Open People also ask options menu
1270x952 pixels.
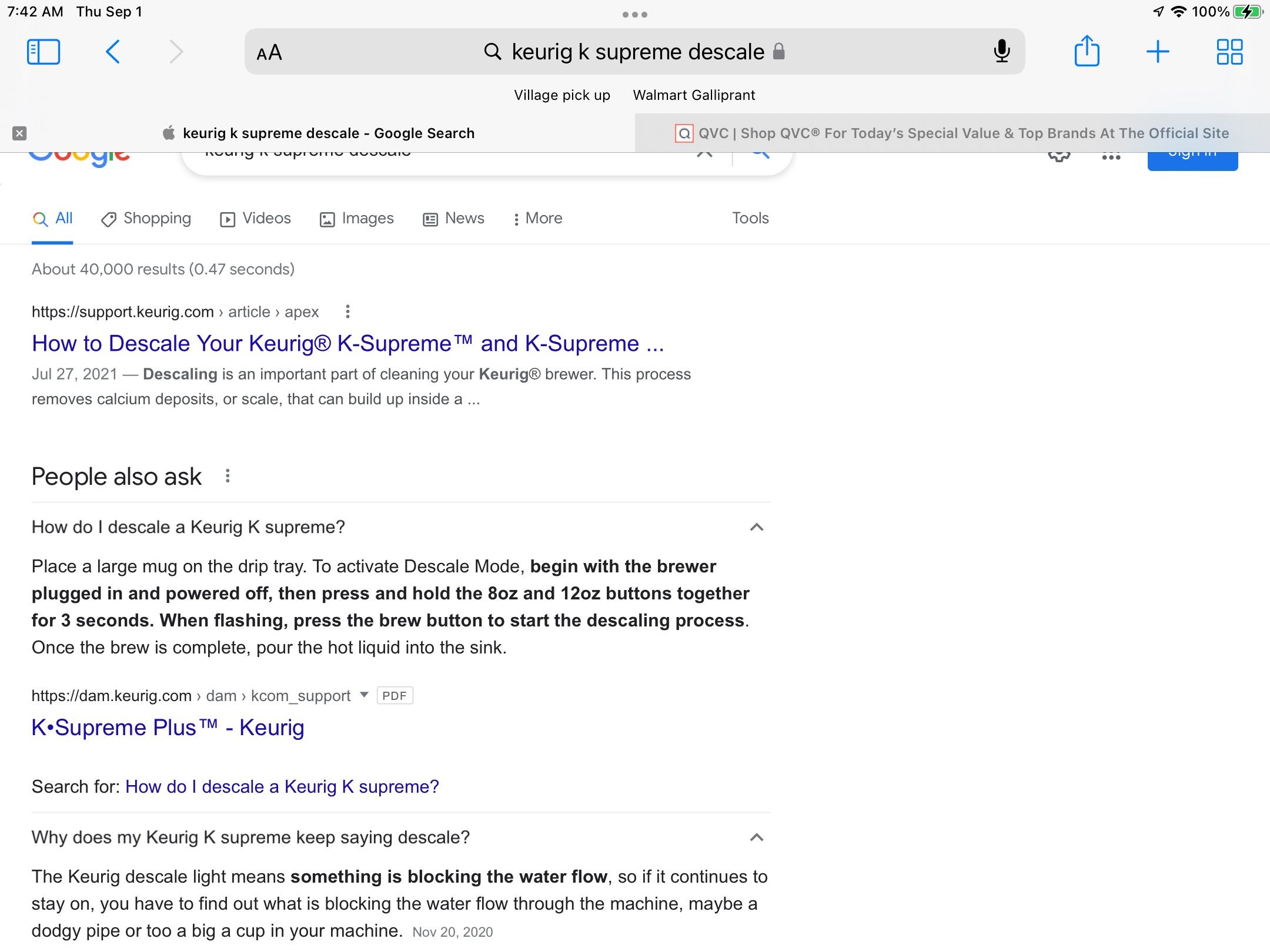(x=228, y=476)
